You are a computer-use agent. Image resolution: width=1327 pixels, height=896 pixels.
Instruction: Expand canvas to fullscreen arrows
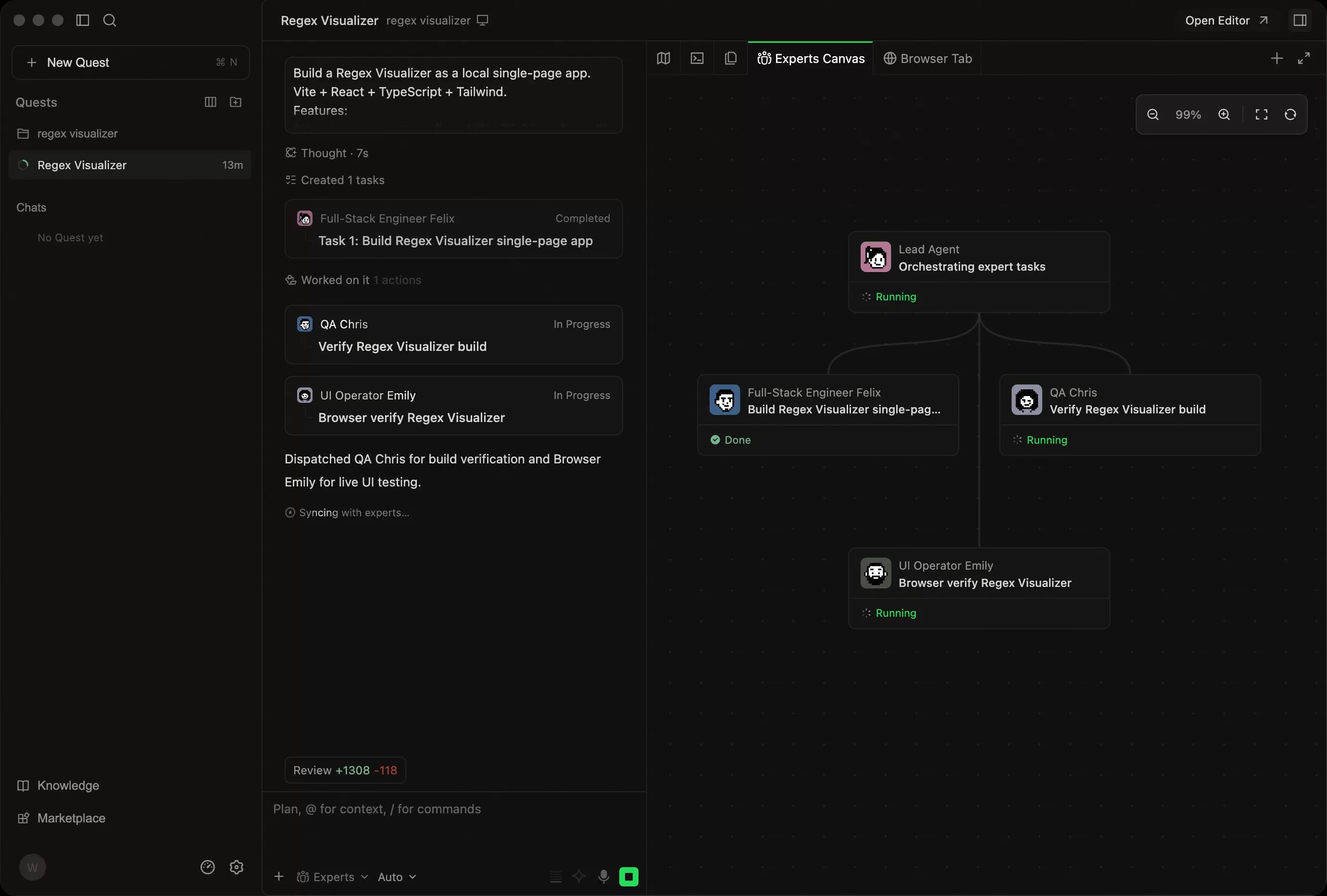tap(1303, 58)
